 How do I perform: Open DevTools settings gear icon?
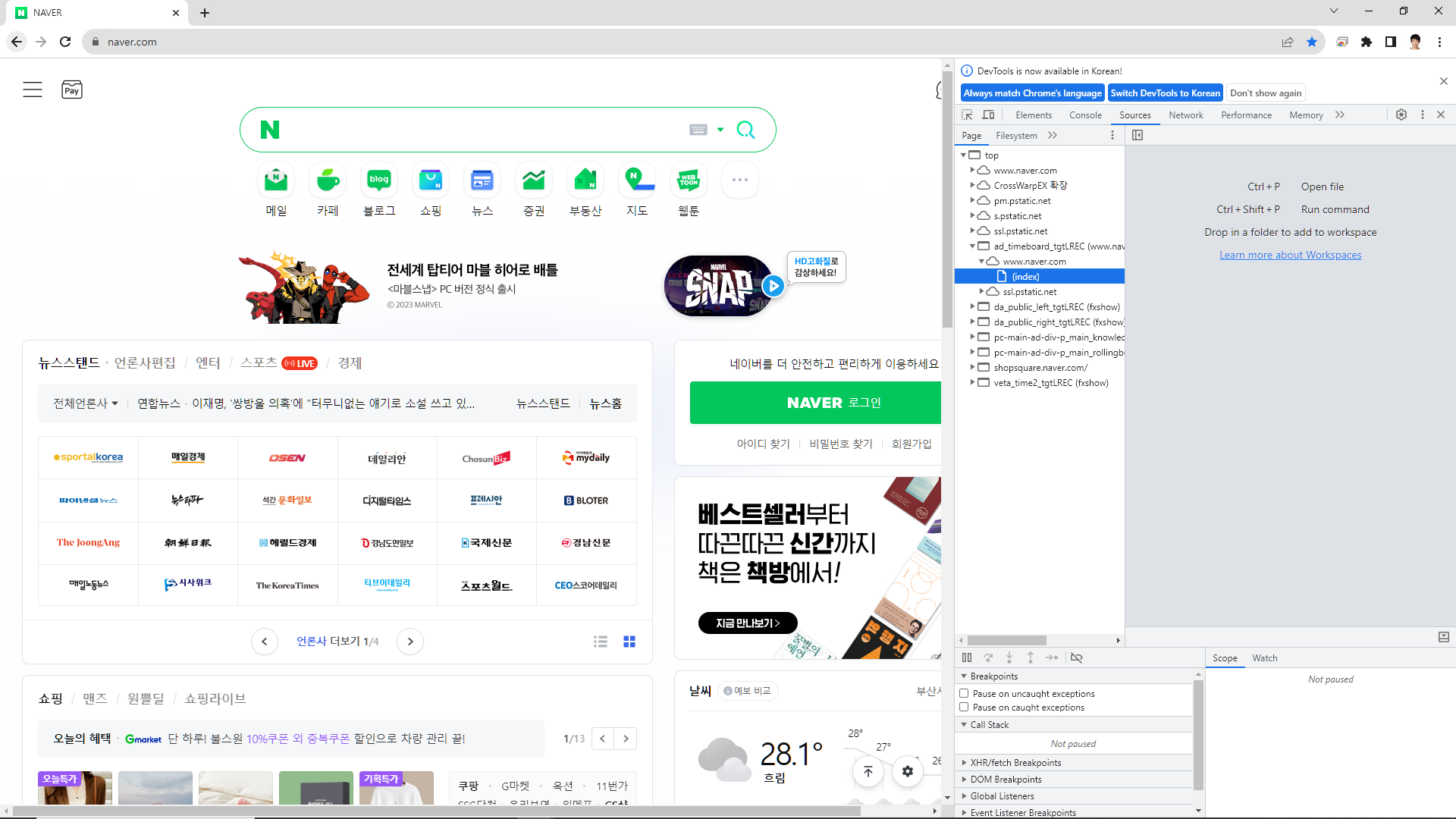(1401, 115)
